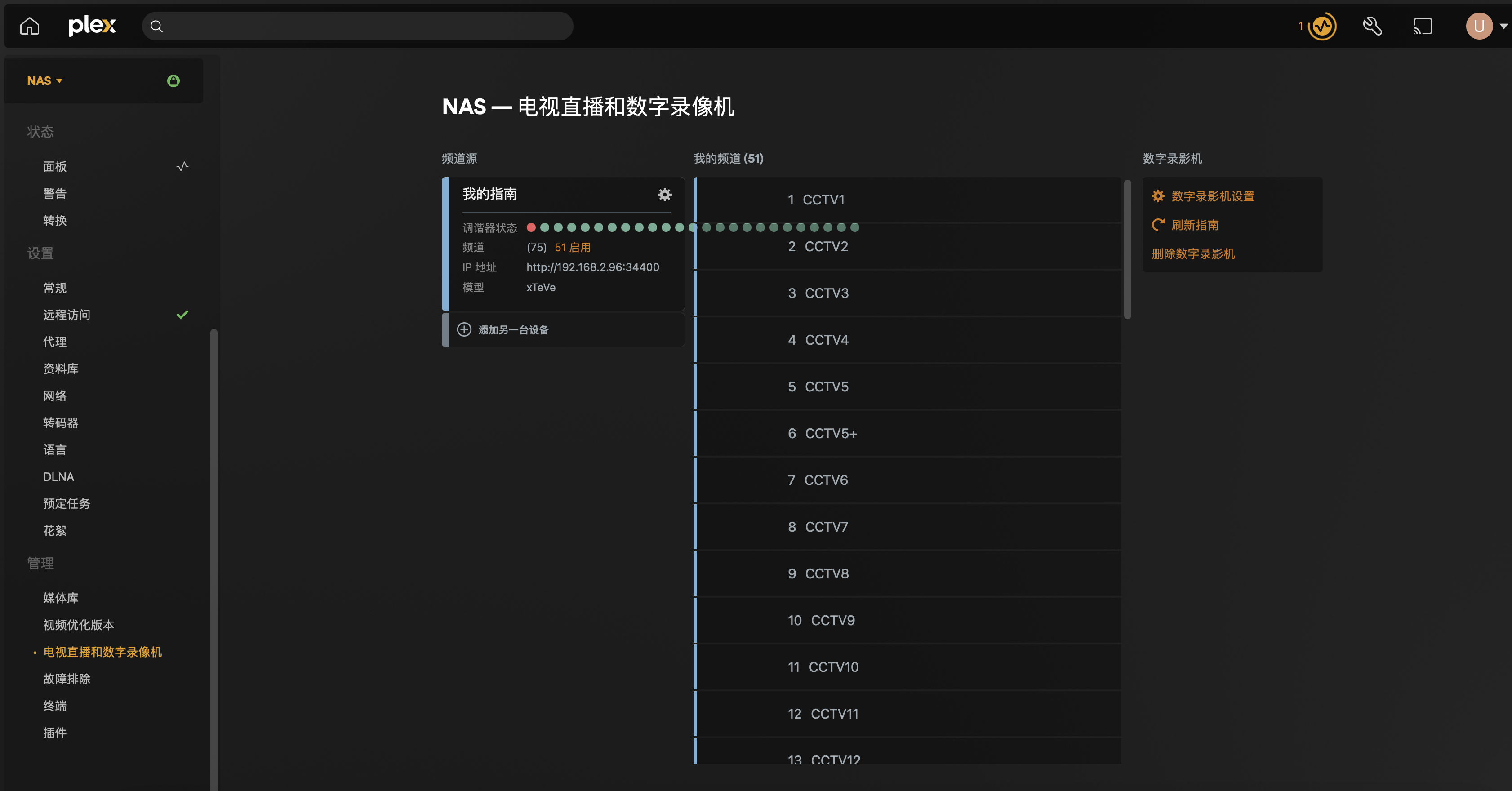
Task: Open settings via wrench icon
Action: click(1372, 26)
